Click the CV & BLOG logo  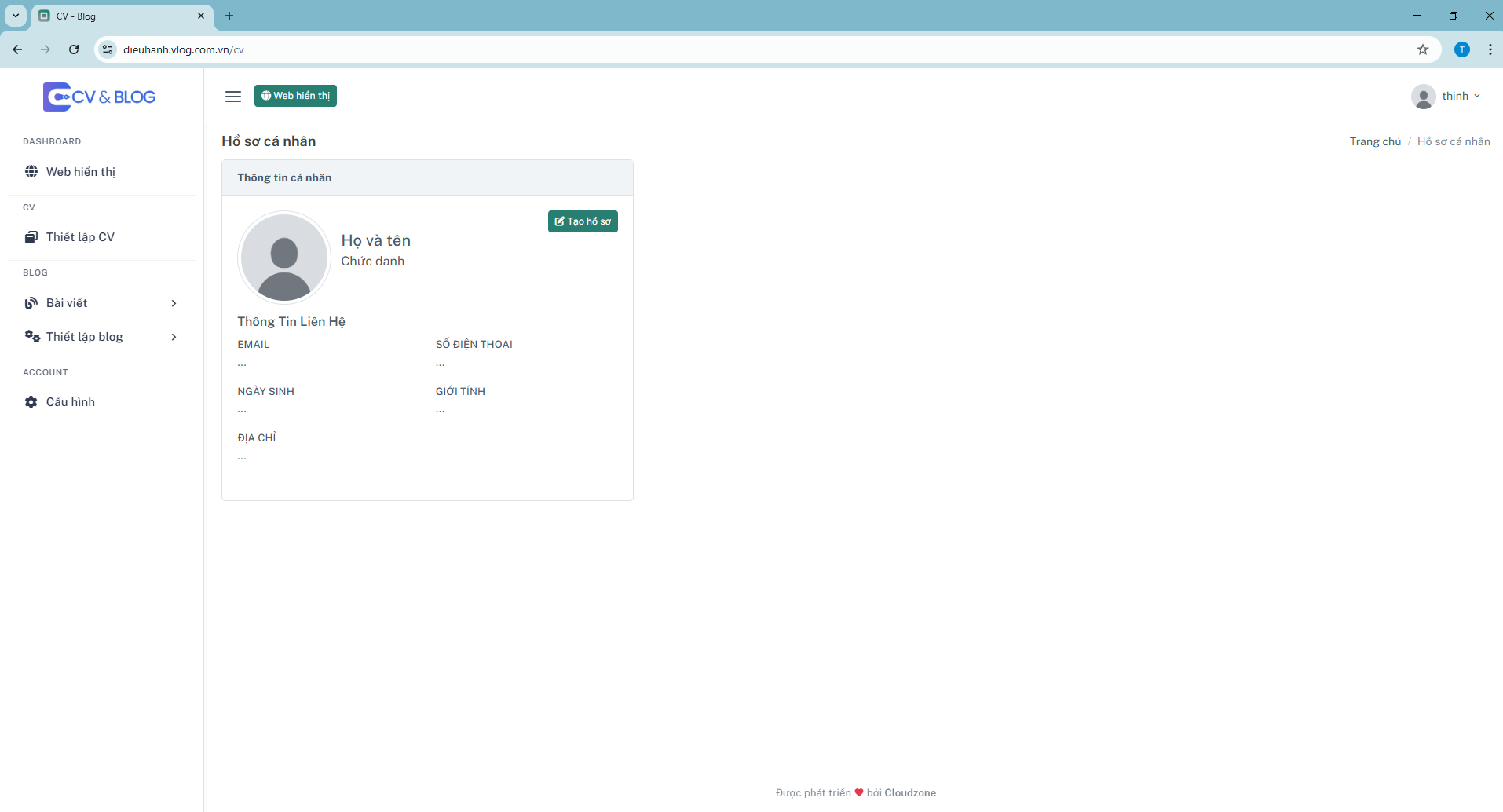coord(100,97)
